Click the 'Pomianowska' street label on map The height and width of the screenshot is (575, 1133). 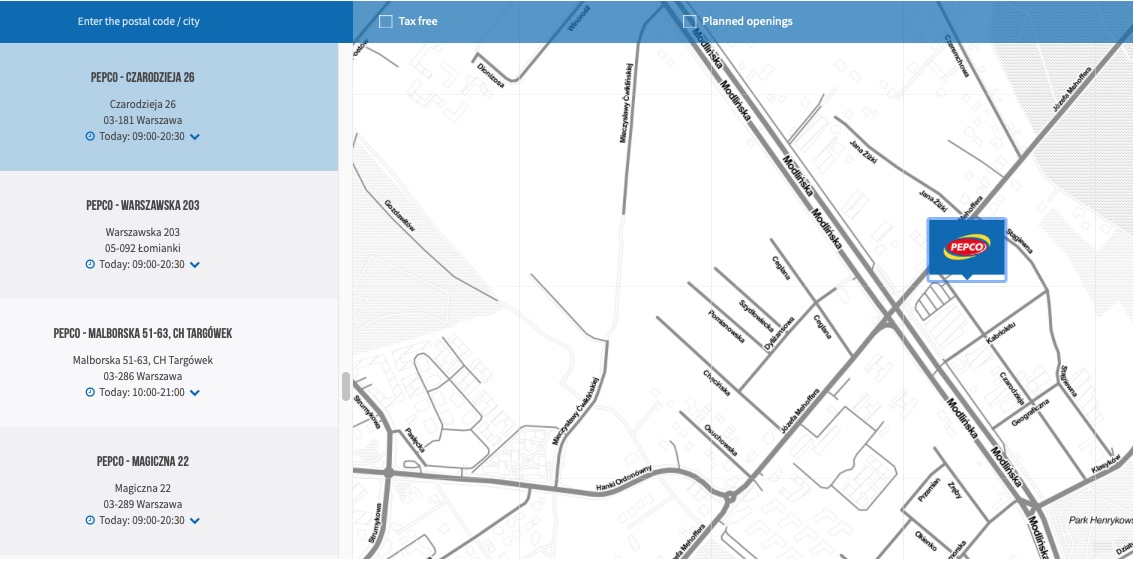click(x=725, y=326)
